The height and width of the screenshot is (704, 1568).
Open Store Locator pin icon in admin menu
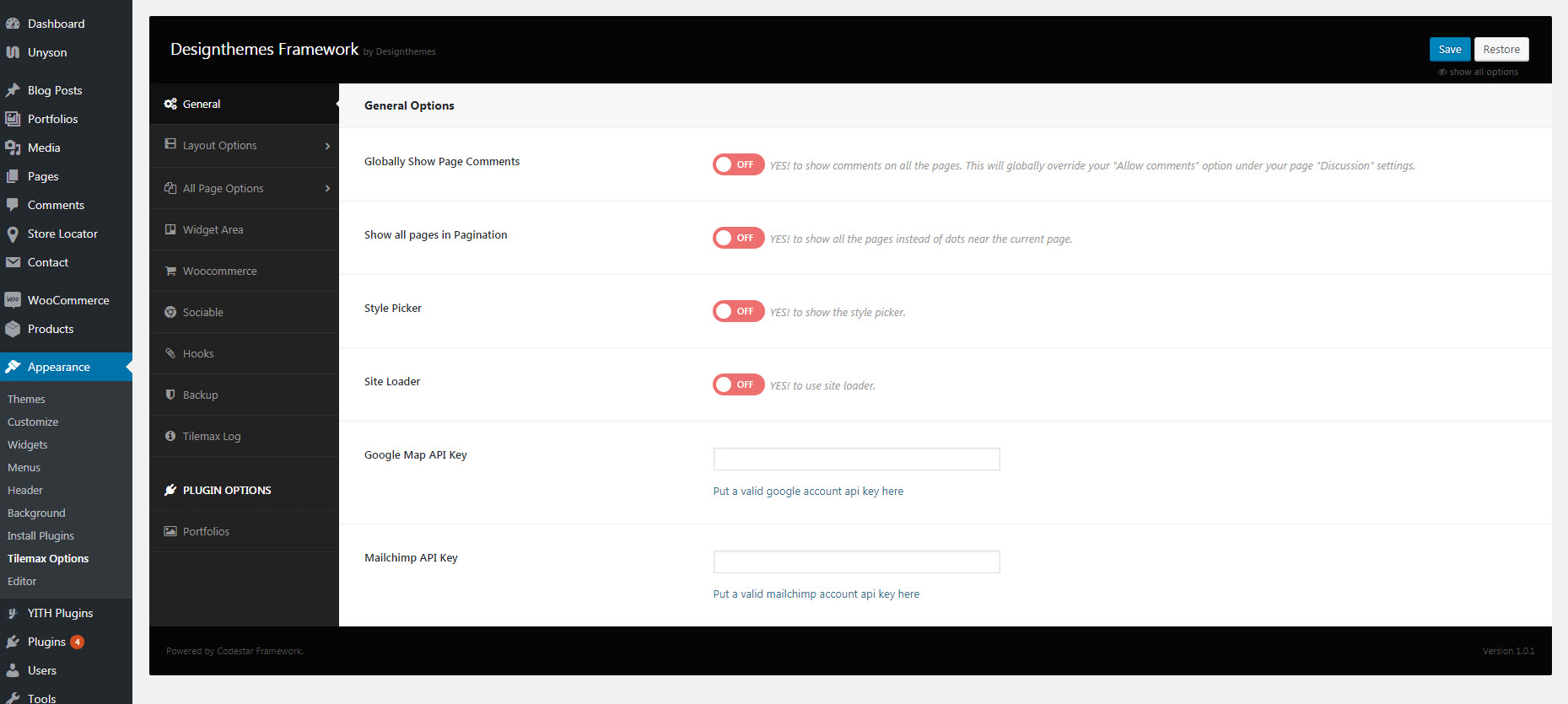tap(13, 234)
